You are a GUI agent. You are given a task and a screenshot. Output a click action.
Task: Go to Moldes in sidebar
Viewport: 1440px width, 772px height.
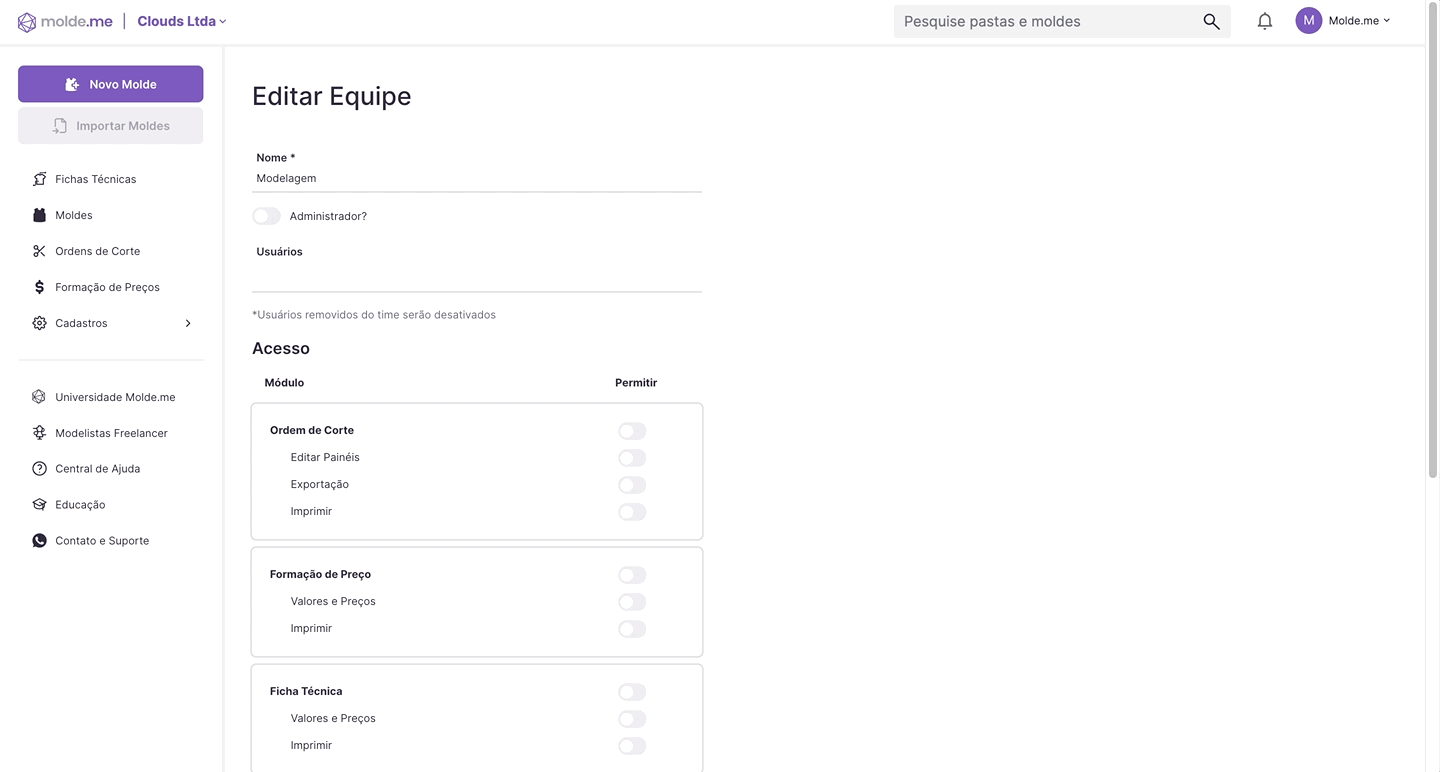click(x=74, y=215)
